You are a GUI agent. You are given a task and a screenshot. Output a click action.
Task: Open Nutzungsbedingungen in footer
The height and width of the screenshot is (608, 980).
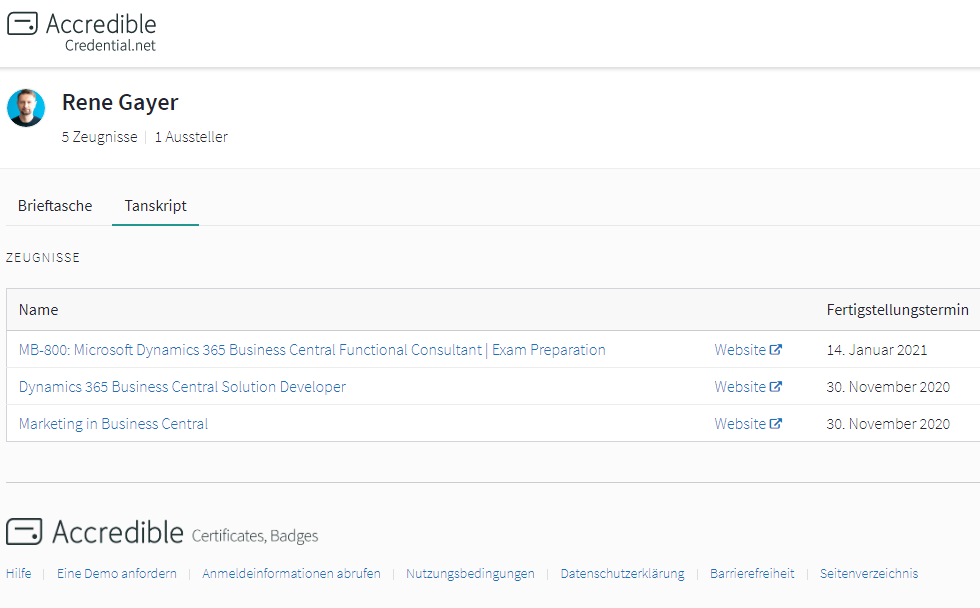pos(470,574)
